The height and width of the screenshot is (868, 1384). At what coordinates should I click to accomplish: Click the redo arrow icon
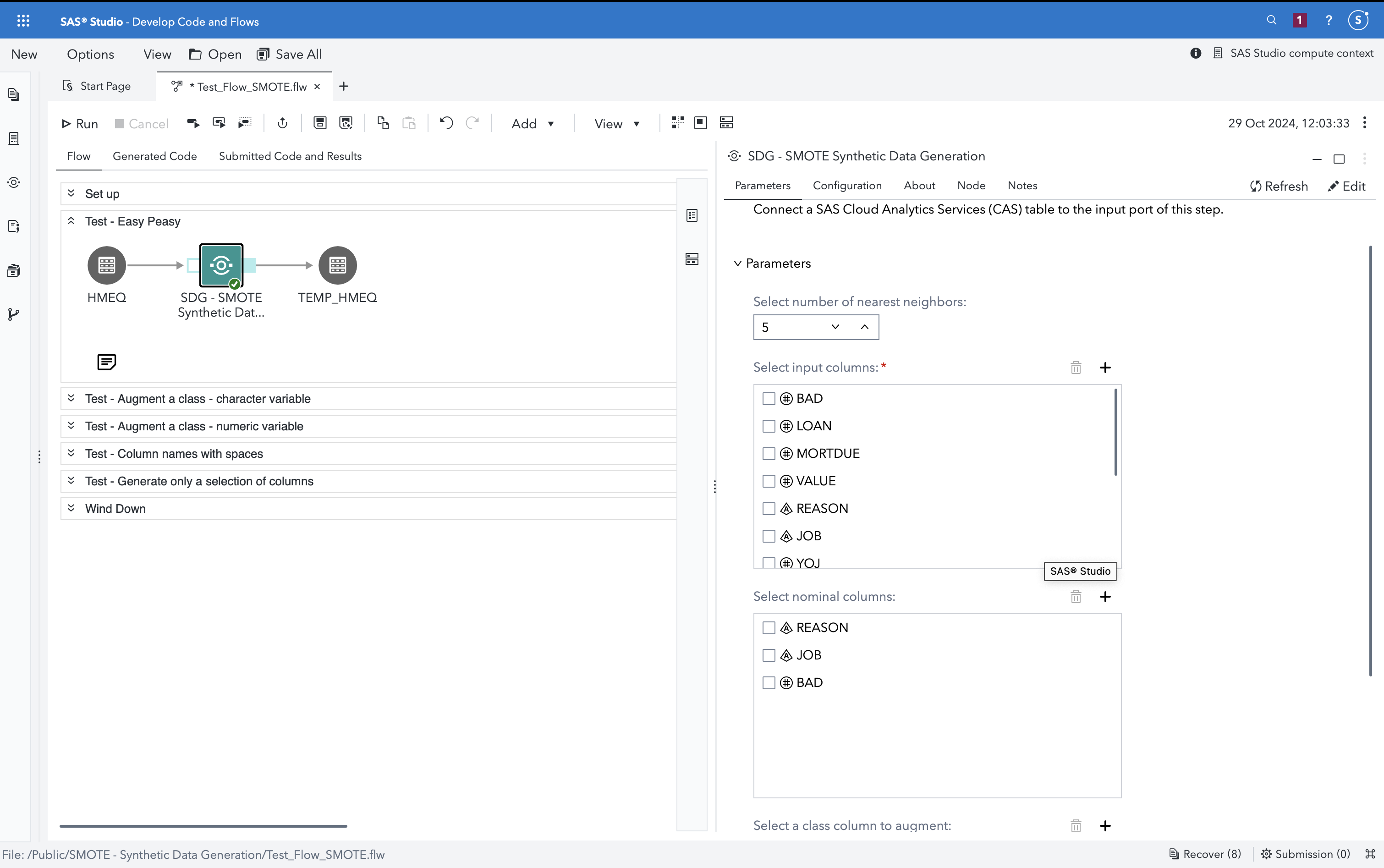pos(472,123)
